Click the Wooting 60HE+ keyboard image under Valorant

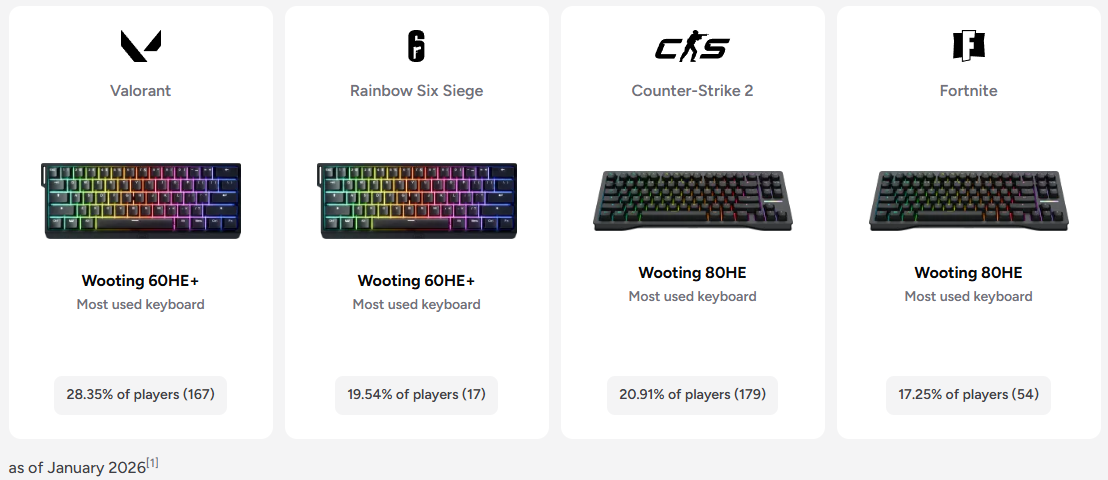click(x=141, y=200)
